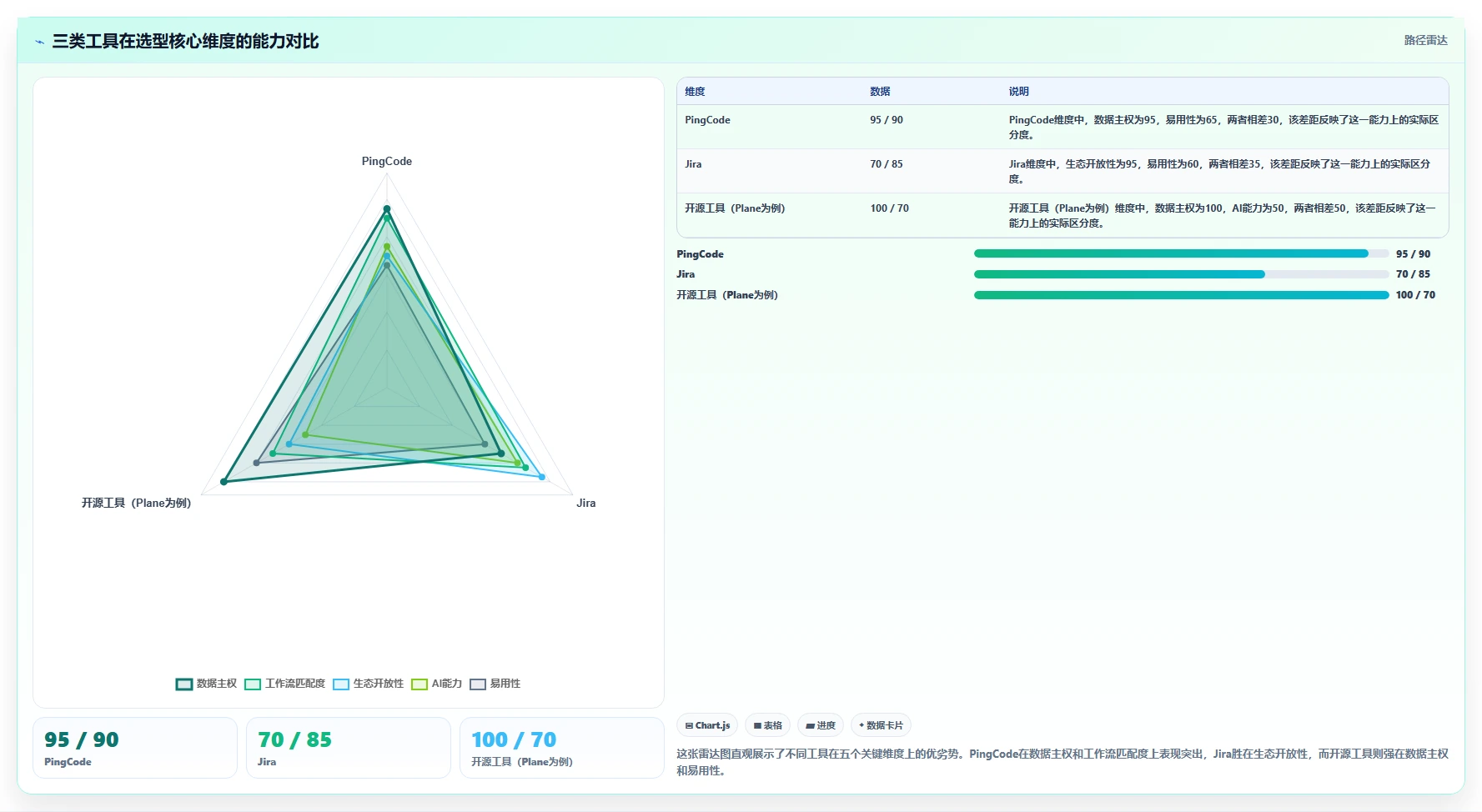The image size is (1482, 812).
Task: Click the radar chart summary paragraph
Action: point(1063,762)
